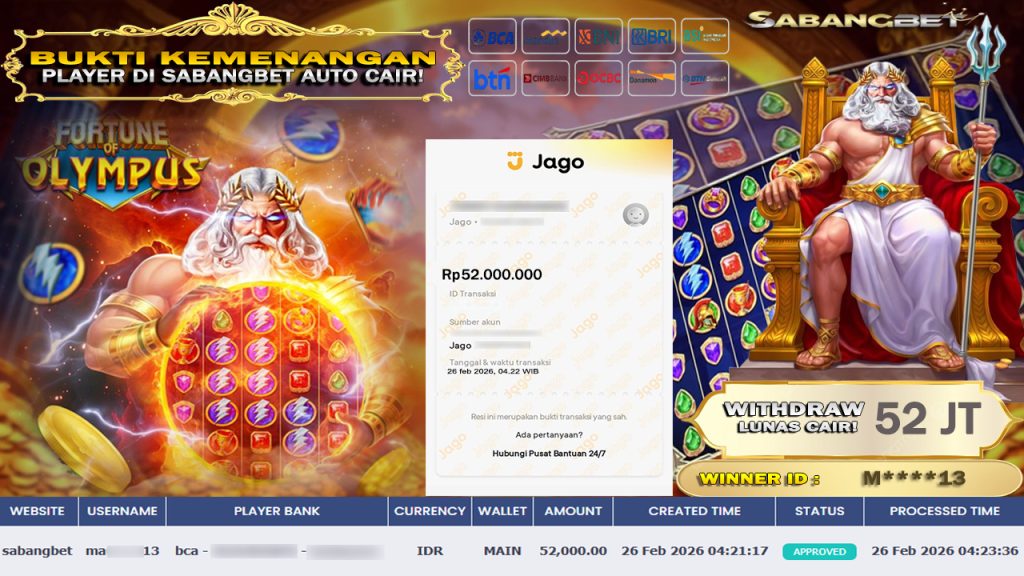The width and height of the screenshot is (1024, 576).
Task: Click the AMOUNT column header
Action: coord(573,511)
